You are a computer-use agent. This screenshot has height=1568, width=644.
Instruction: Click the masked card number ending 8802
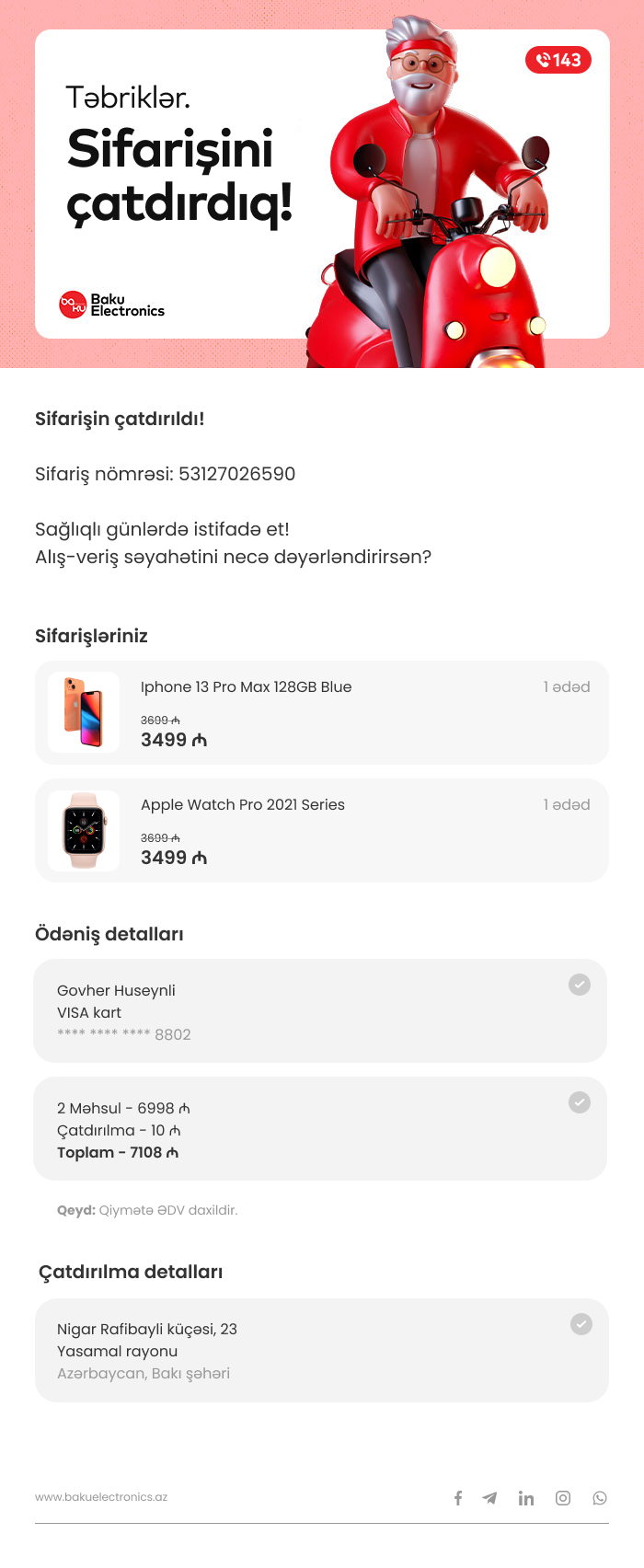tap(124, 1034)
